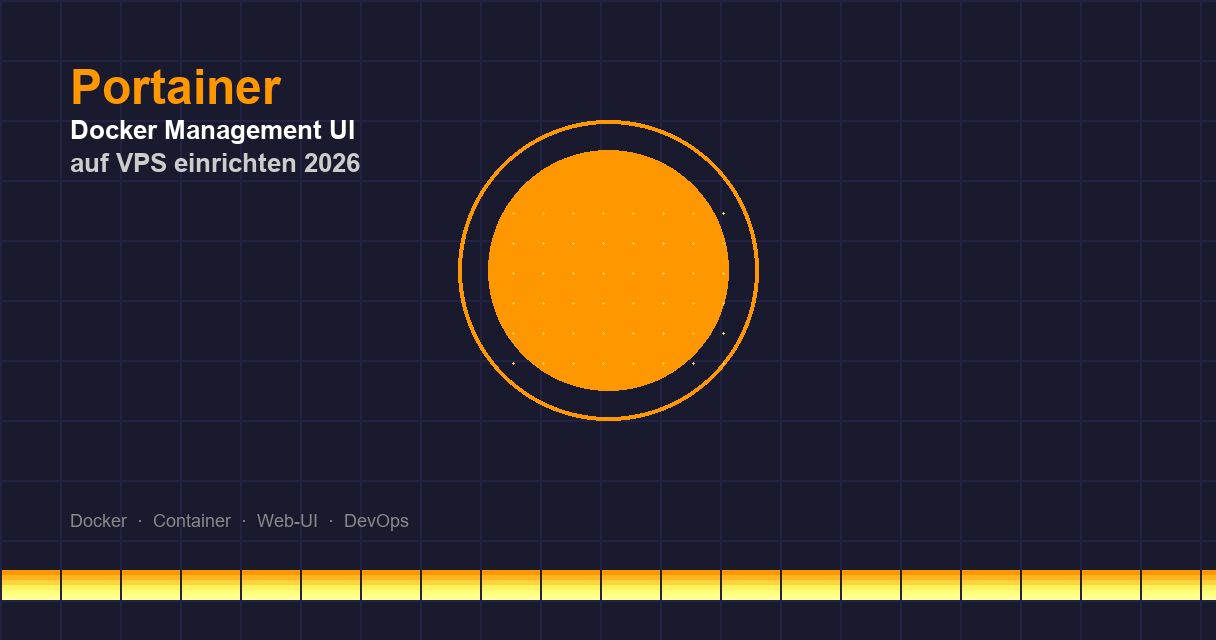
Task: Select the "Docker Management UI" subtitle
Action: 213,131
